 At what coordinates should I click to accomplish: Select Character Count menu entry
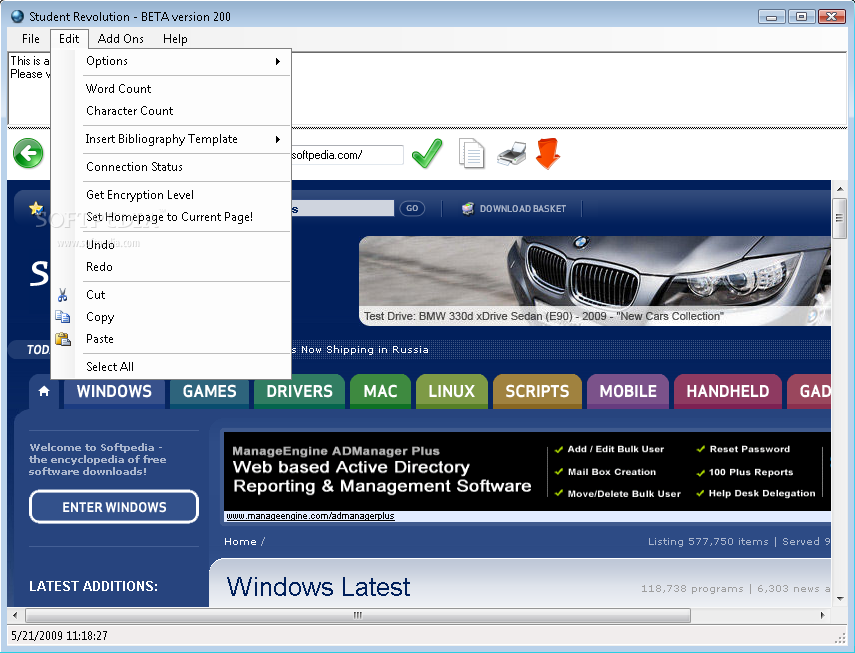click(187, 111)
